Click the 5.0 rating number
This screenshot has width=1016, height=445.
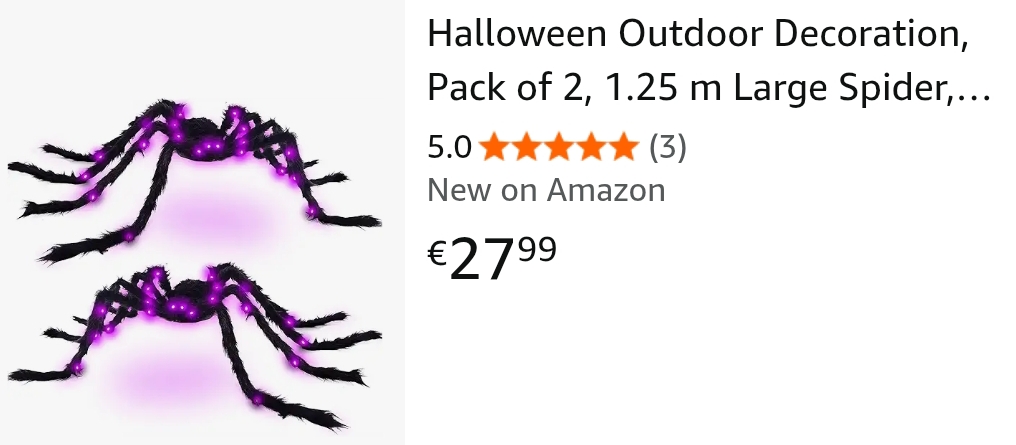(x=449, y=147)
